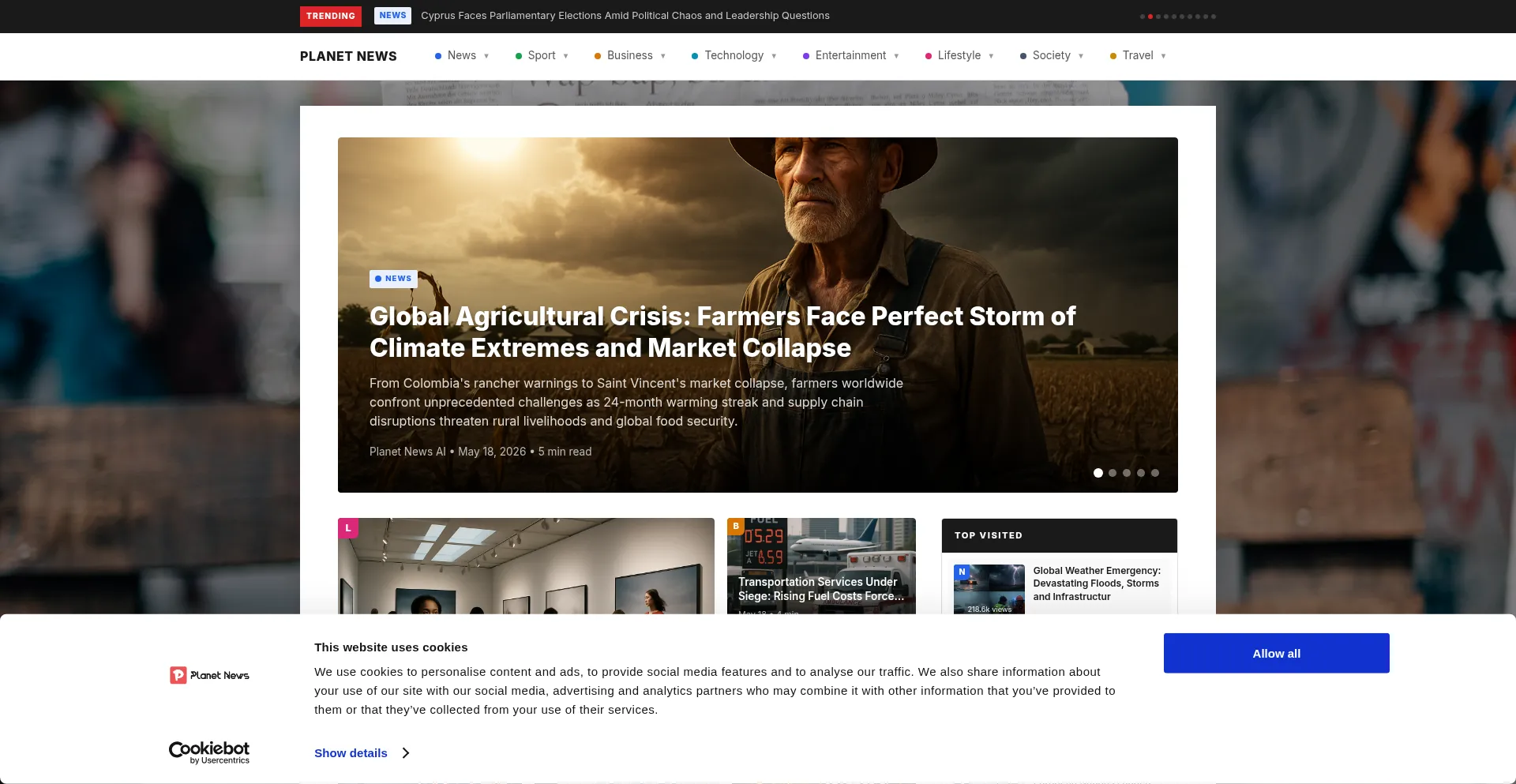Select the first hero carousel dot
1516x784 pixels.
click(x=1098, y=473)
